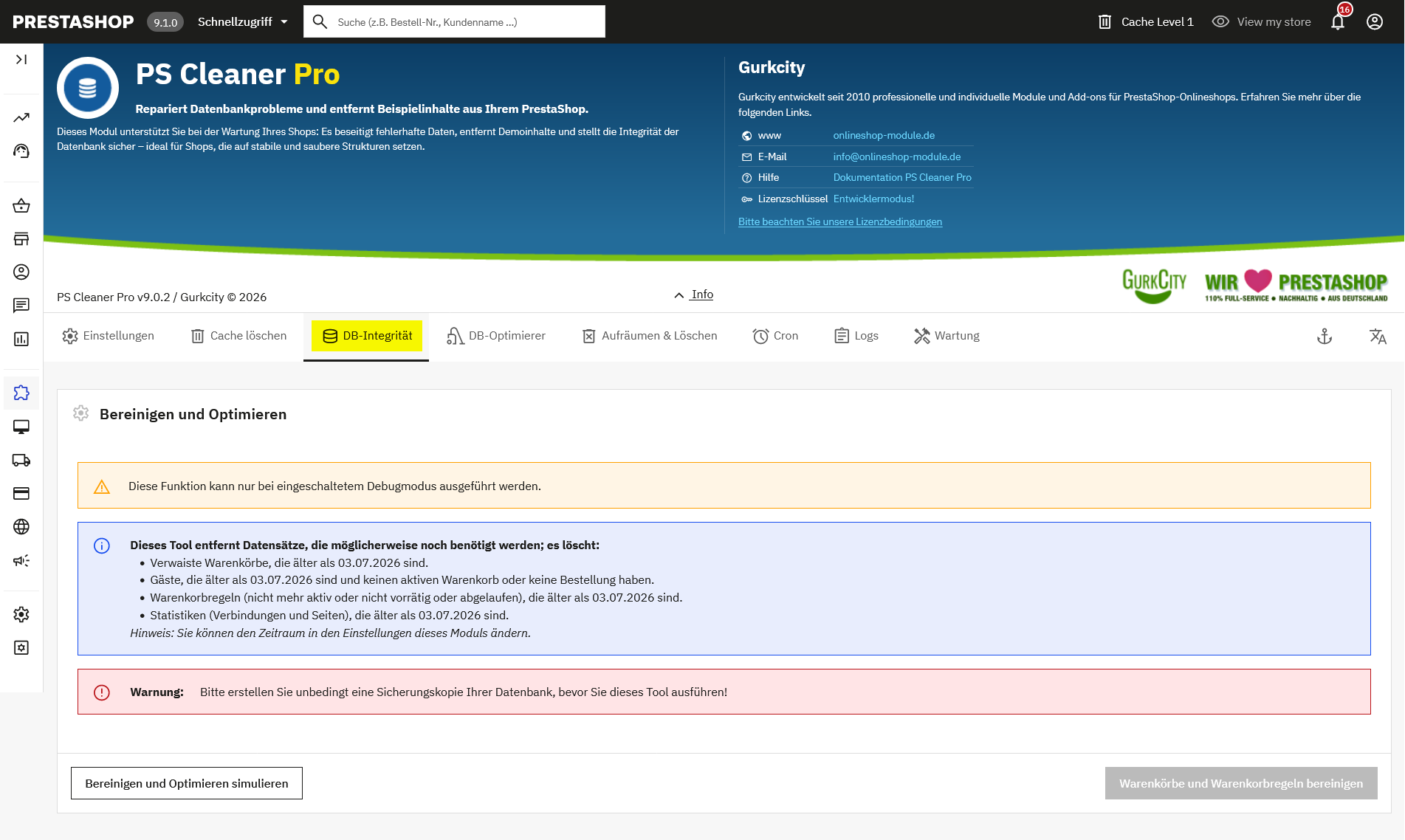Open Shop Parameters gear icon in sidebar
The image size is (1405, 840).
pyautogui.click(x=21, y=614)
